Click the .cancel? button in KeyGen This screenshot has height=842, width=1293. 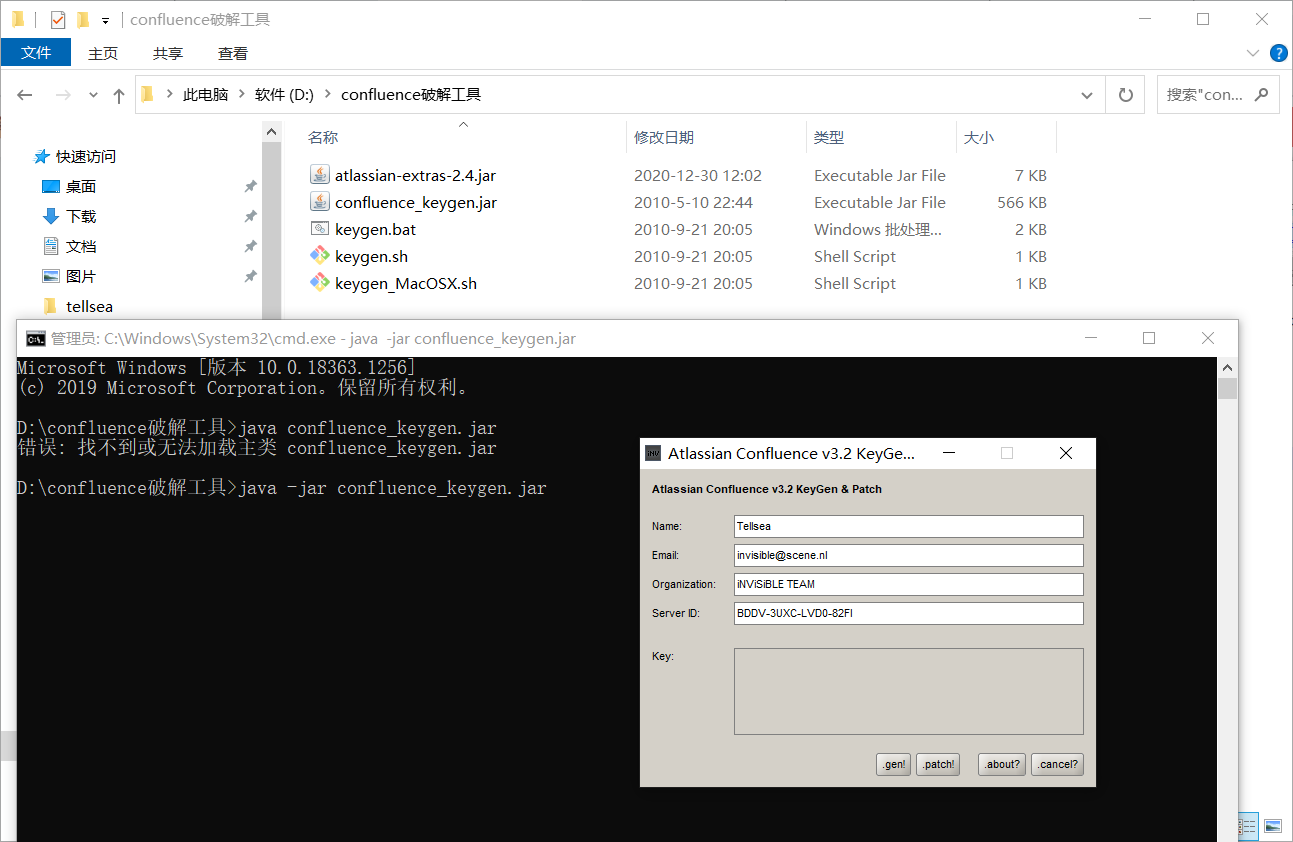tap(1057, 764)
